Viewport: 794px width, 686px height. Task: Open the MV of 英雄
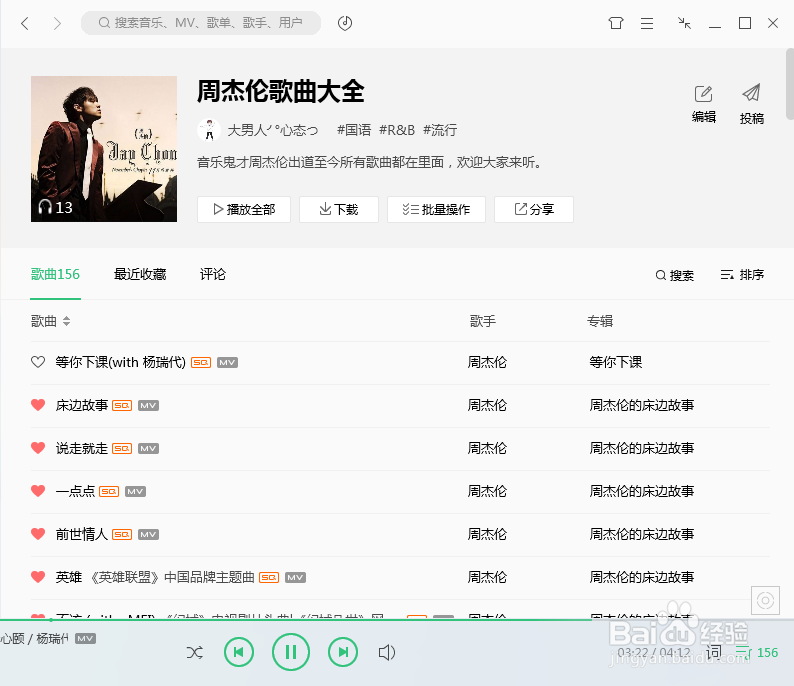295,578
